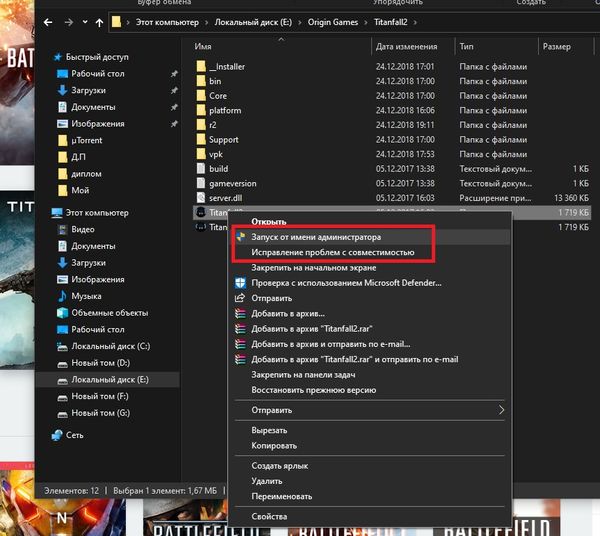Select the server.dll file

(225, 198)
